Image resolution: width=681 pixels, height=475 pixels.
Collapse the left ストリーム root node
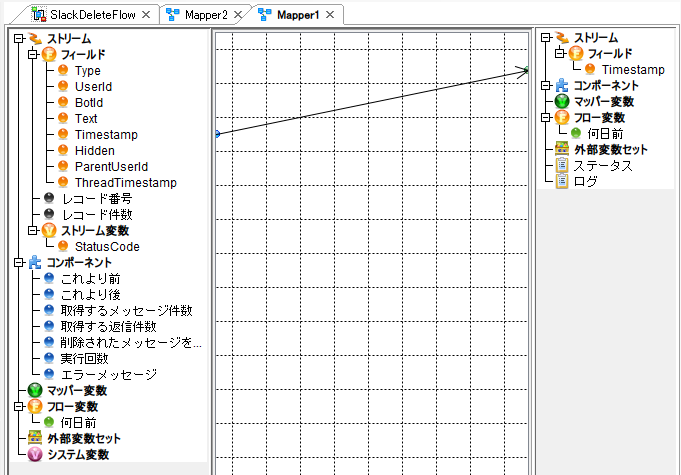click(18, 39)
